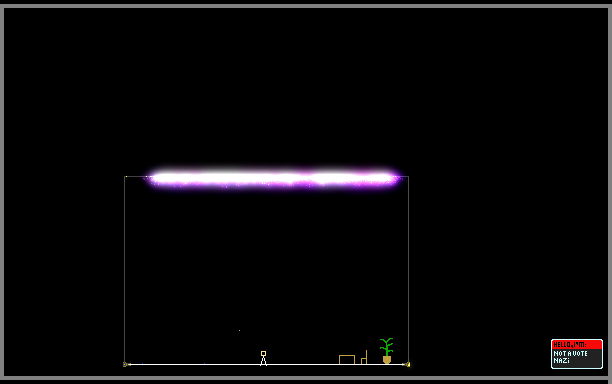Click the emitter at floor's left end
The width and height of the screenshot is (612, 384).
[126, 364]
